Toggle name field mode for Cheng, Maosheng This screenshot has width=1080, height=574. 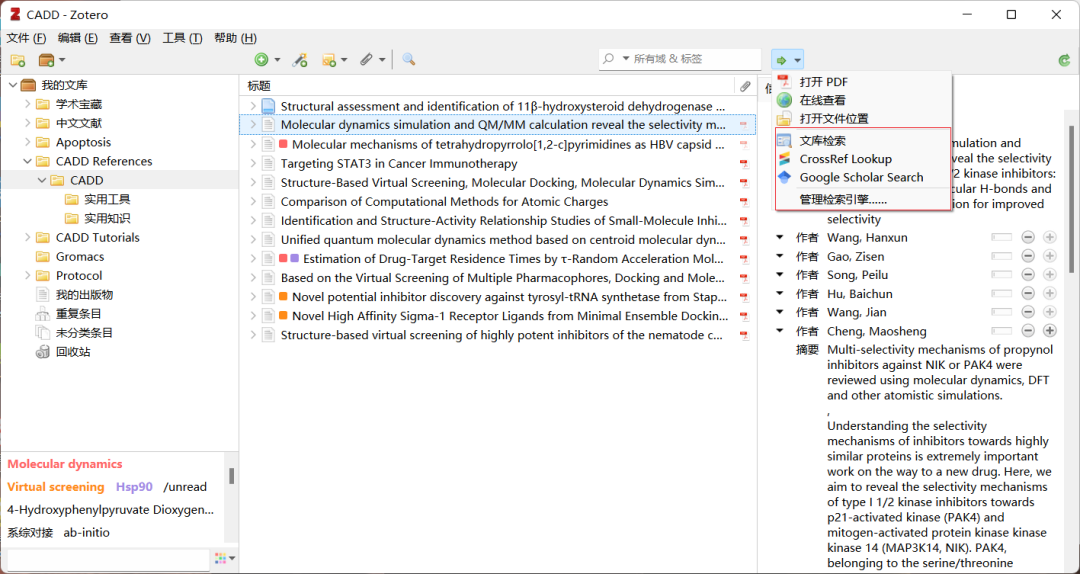pos(1001,331)
